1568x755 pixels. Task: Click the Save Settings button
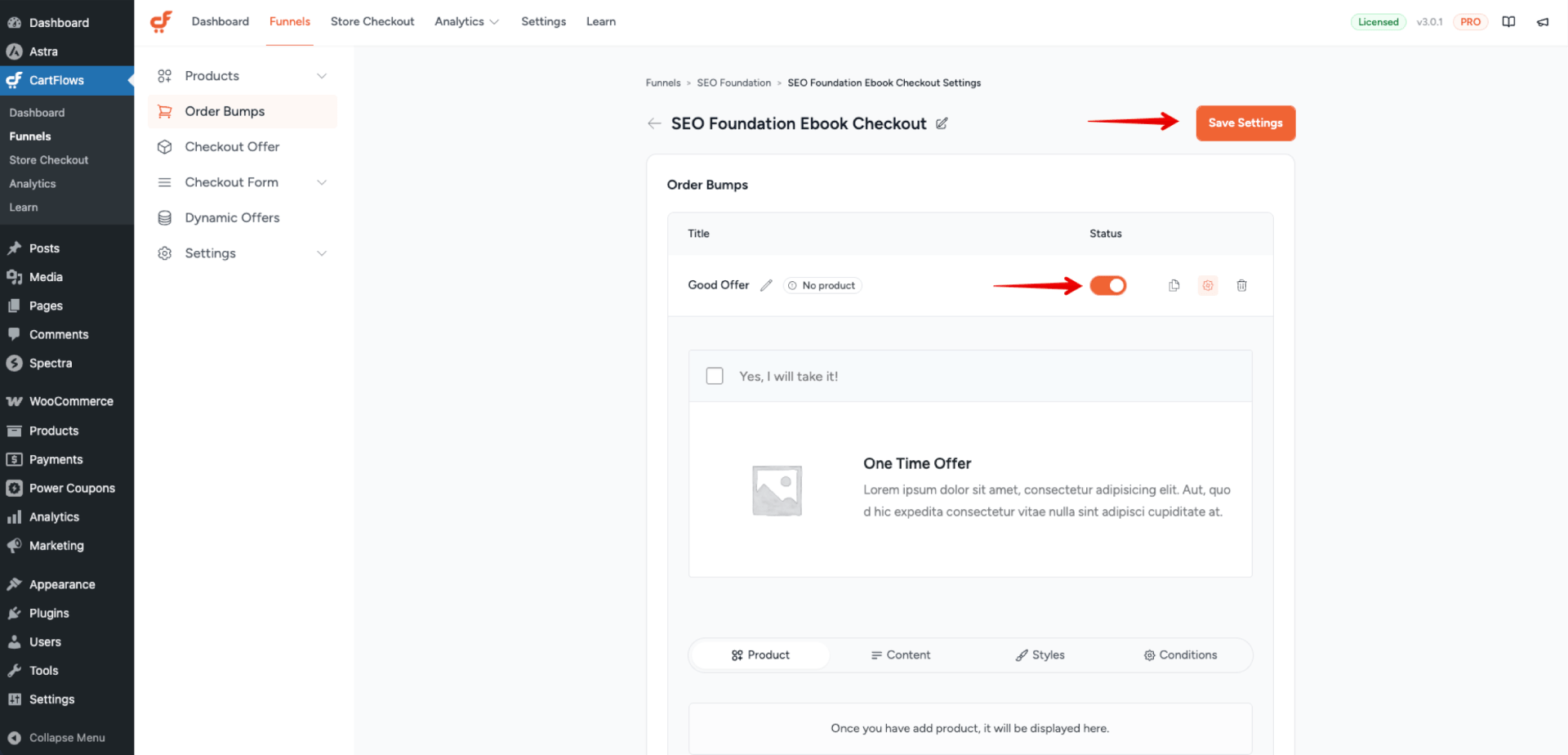point(1245,123)
